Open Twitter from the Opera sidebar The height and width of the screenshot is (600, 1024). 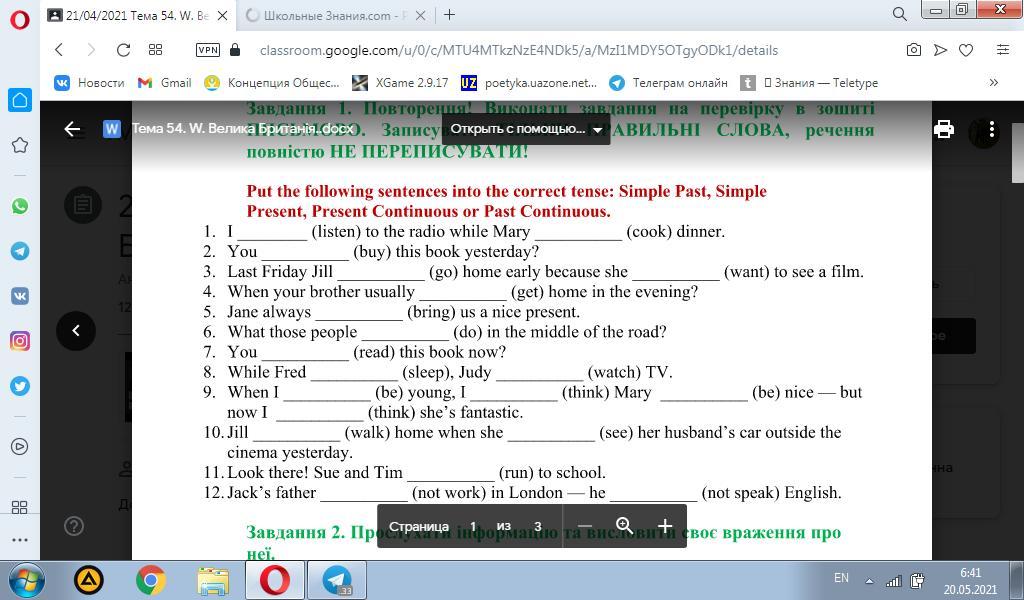pyautogui.click(x=20, y=386)
